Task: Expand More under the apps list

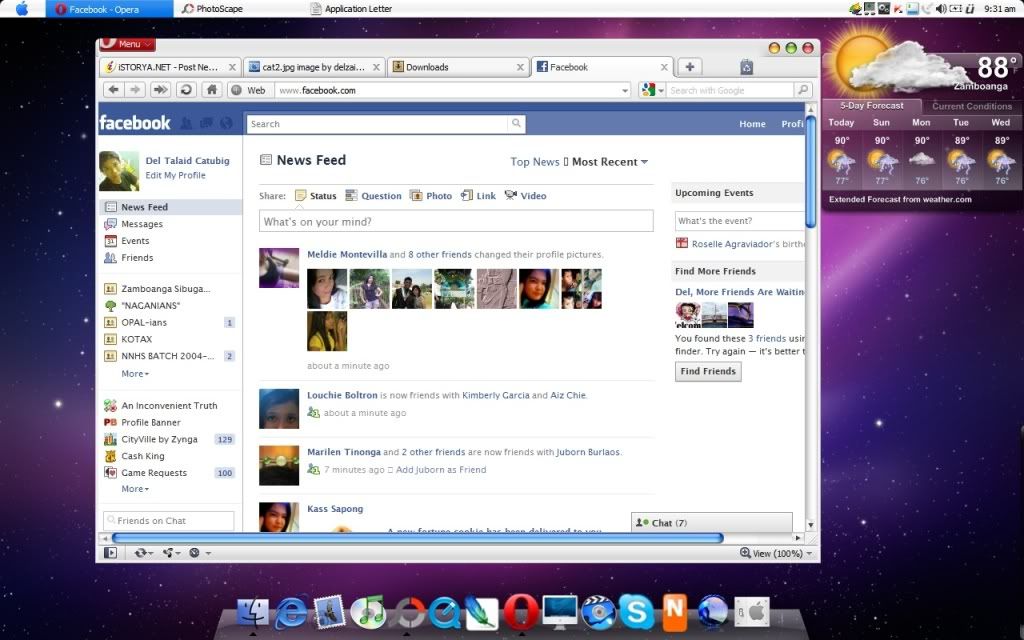Action: point(135,488)
